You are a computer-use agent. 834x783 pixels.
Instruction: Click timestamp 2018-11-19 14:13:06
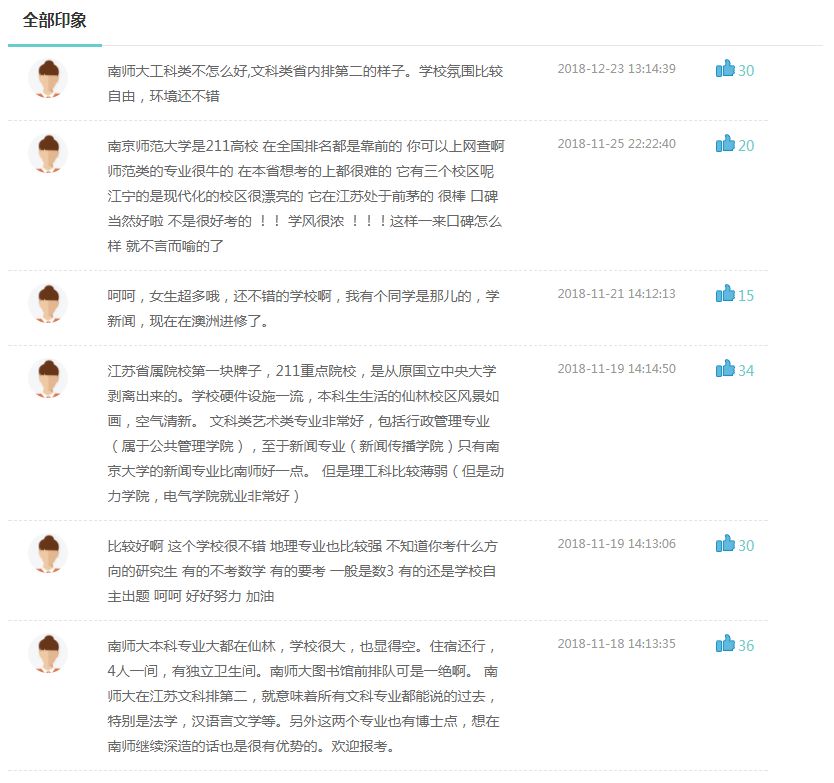click(616, 544)
